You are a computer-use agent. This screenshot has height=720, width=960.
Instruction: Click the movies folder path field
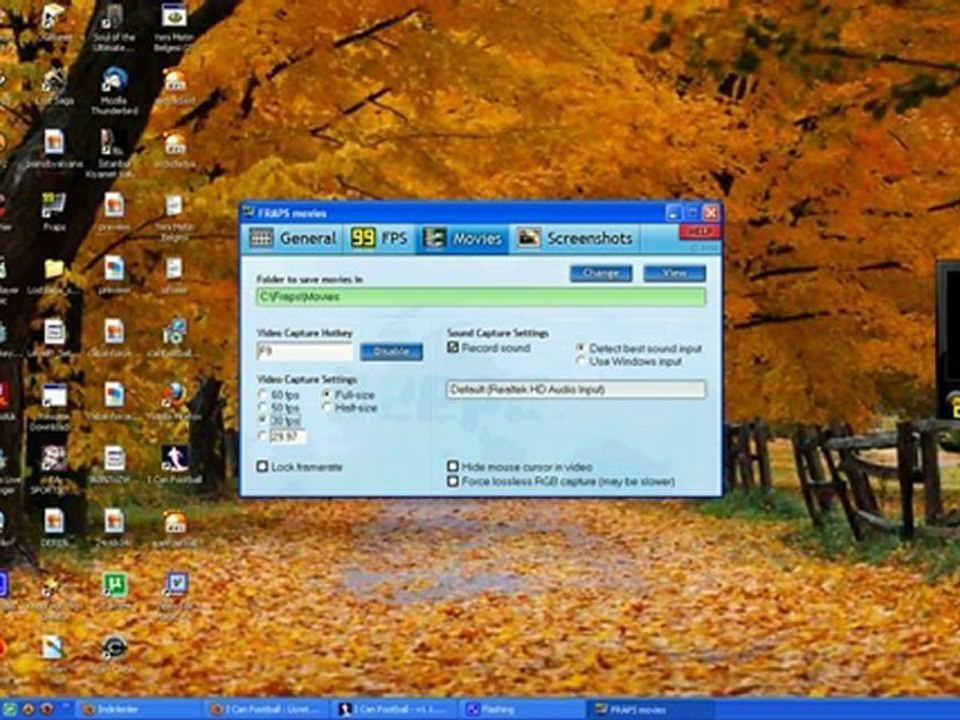tap(481, 297)
